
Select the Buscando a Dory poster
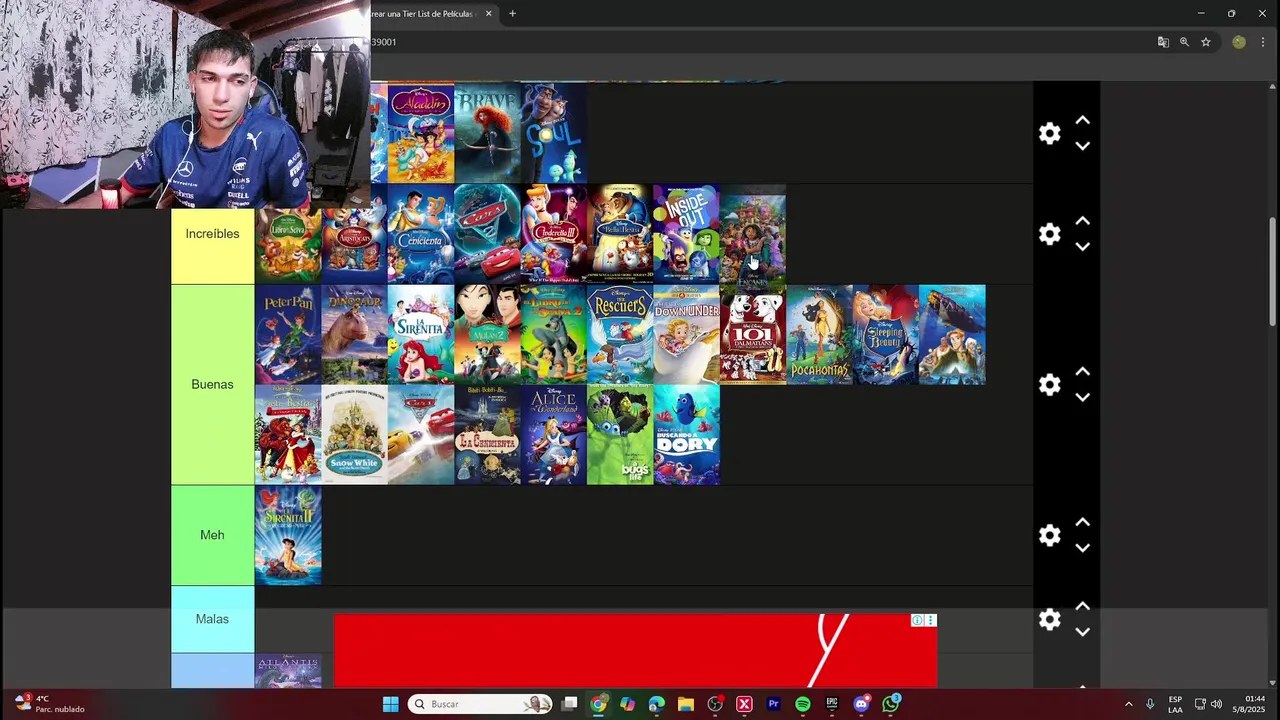click(686, 435)
